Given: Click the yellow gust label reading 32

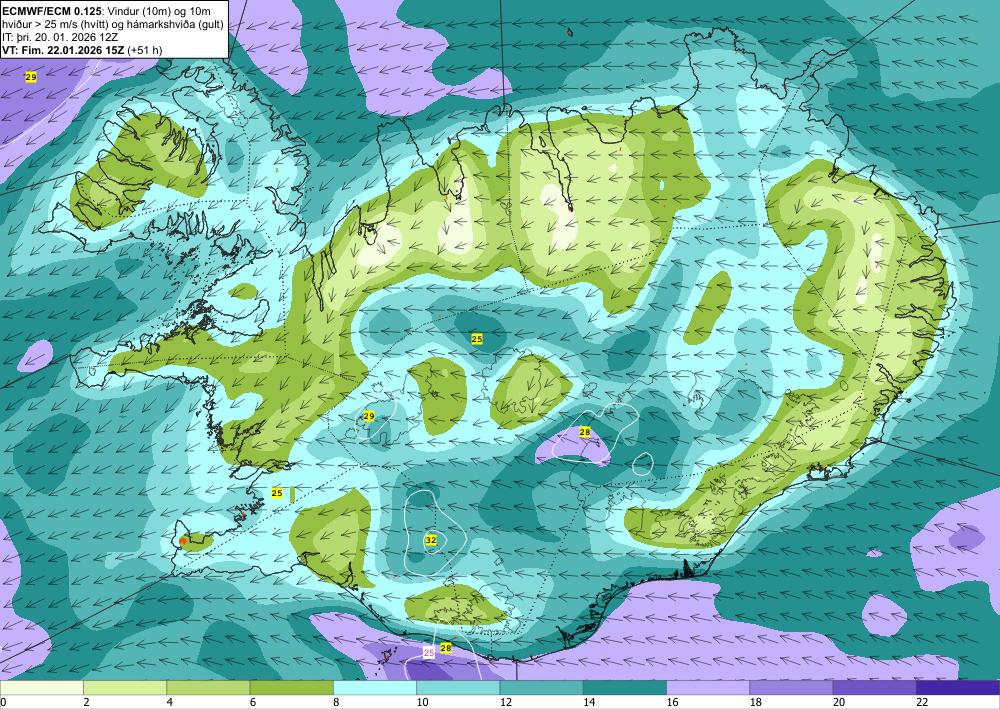Looking at the screenshot, I should tap(430, 540).
